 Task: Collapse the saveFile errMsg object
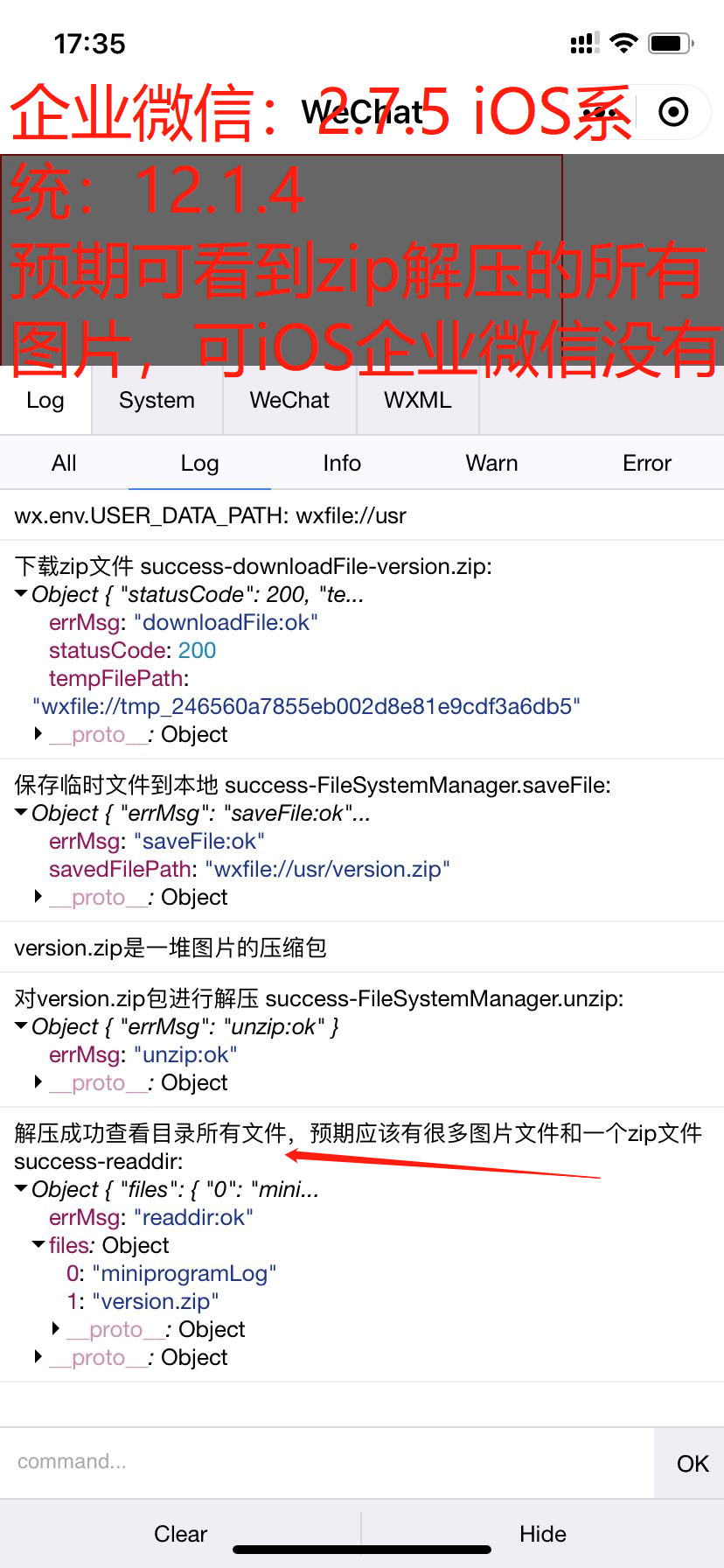tap(21, 813)
